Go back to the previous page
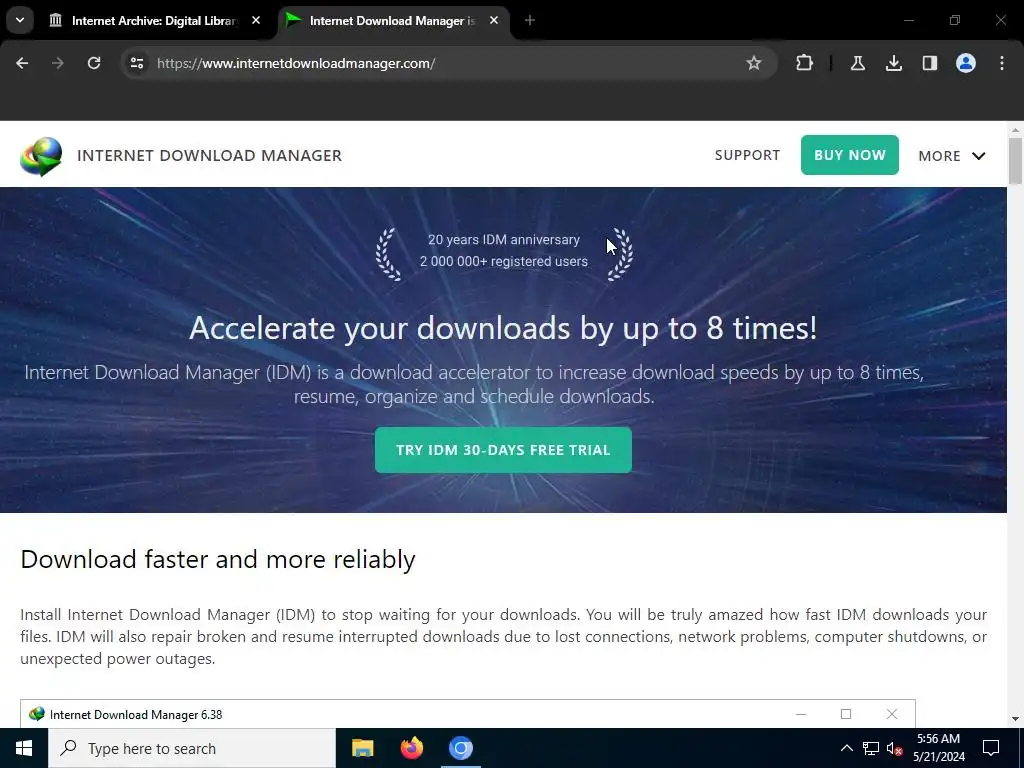 tap(22, 63)
